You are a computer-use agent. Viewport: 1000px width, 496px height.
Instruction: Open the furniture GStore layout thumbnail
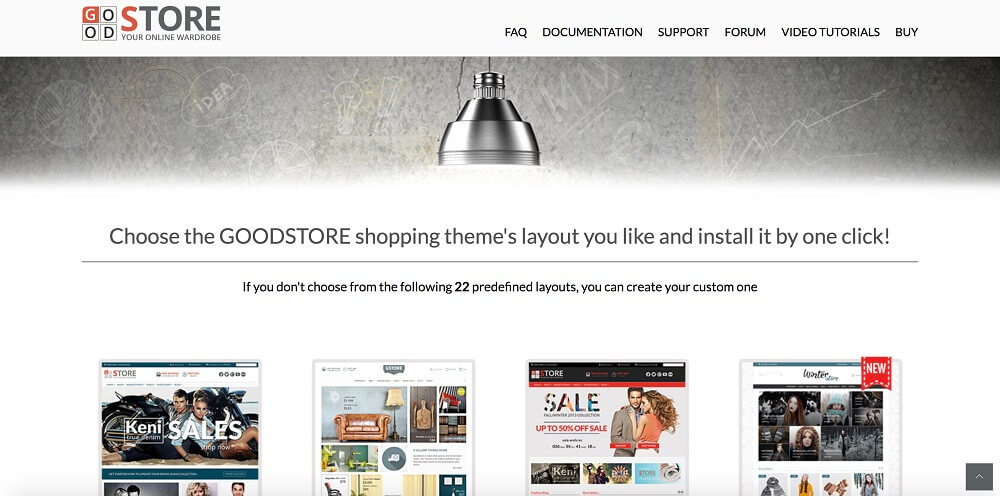point(393,428)
